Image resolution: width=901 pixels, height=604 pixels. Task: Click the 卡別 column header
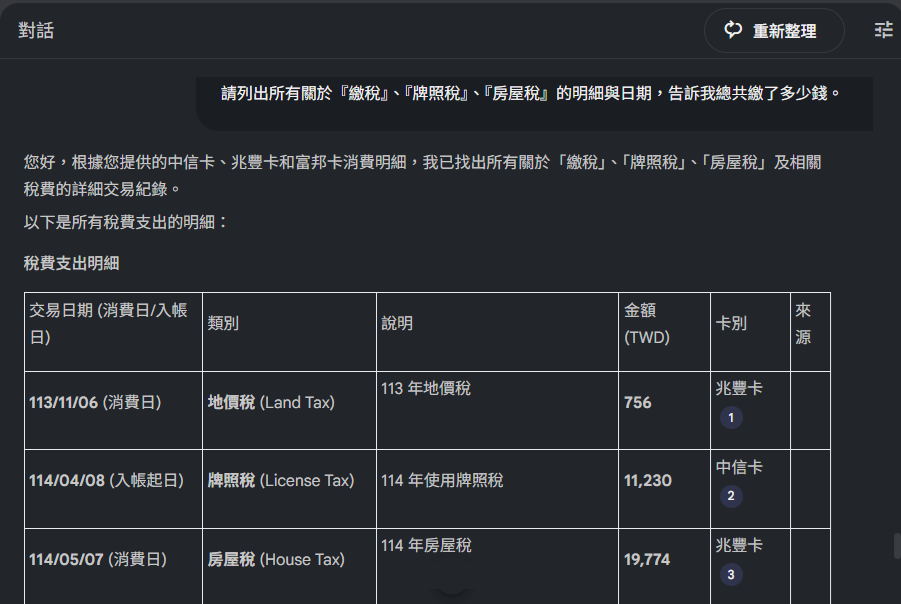click(750, 332)
